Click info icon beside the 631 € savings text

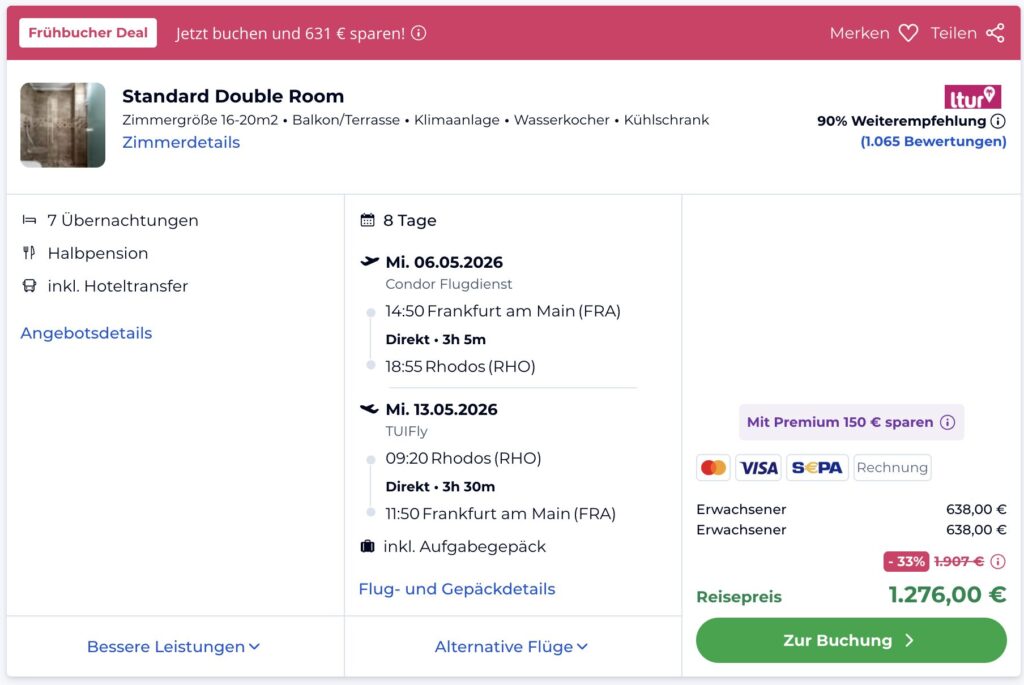(x=419, y=33)
